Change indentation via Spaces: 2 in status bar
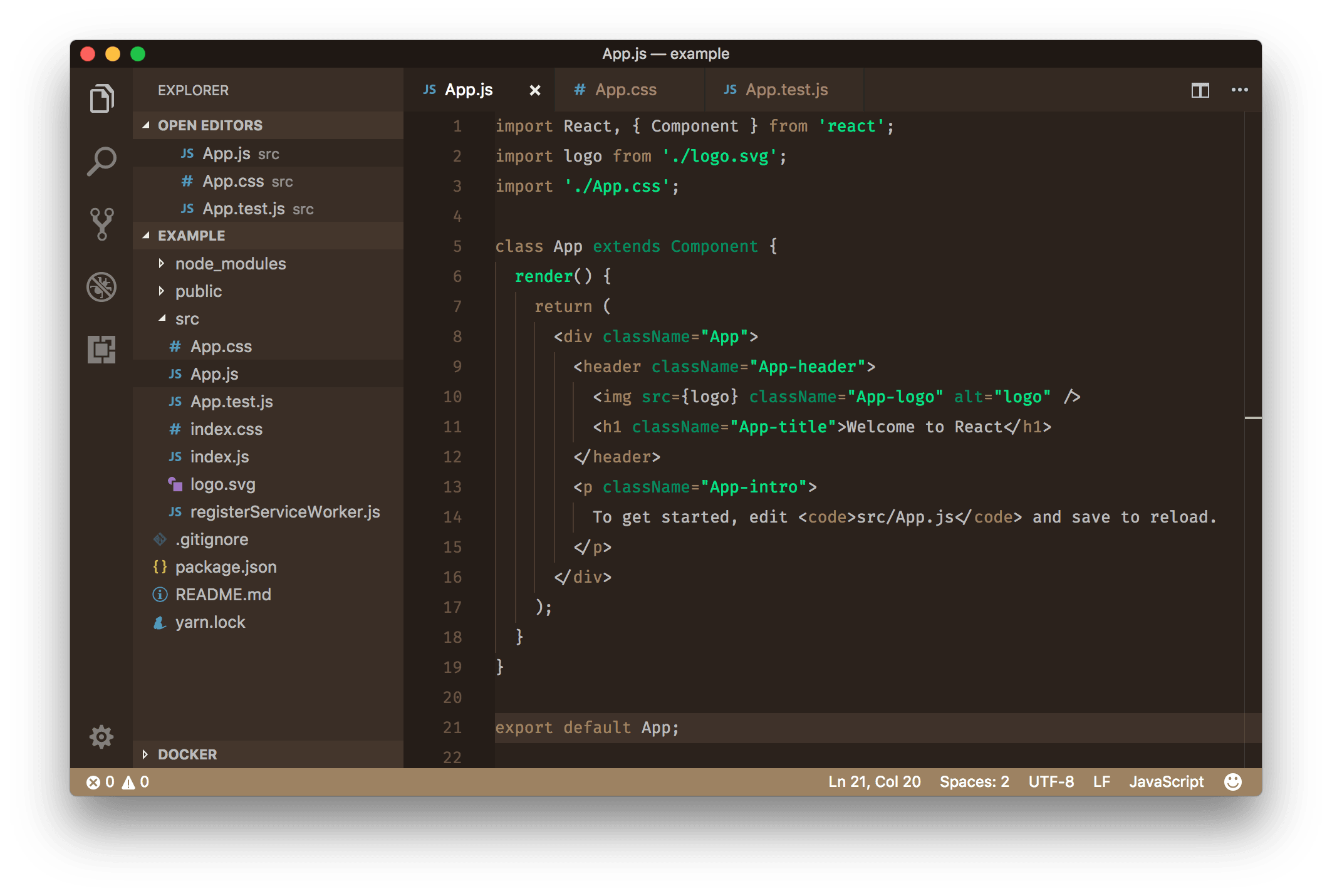Screen dimensions: 1332x896 (x=974, y=781)
